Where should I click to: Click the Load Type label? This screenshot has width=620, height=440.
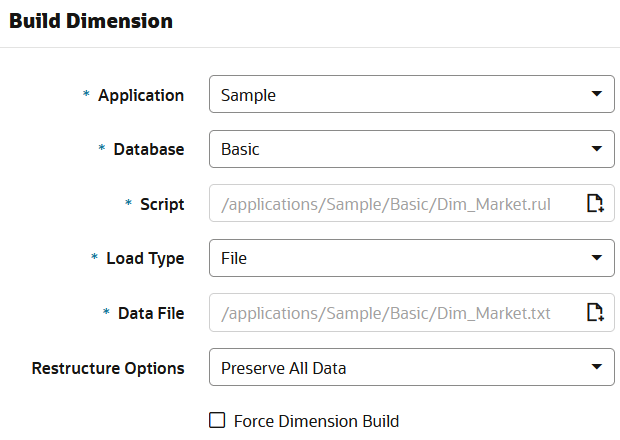[145, 258]
